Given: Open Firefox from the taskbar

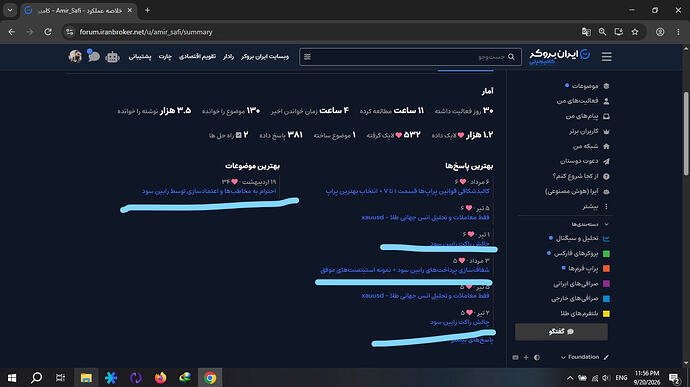Looking at the screenshot, I should 161,378.
